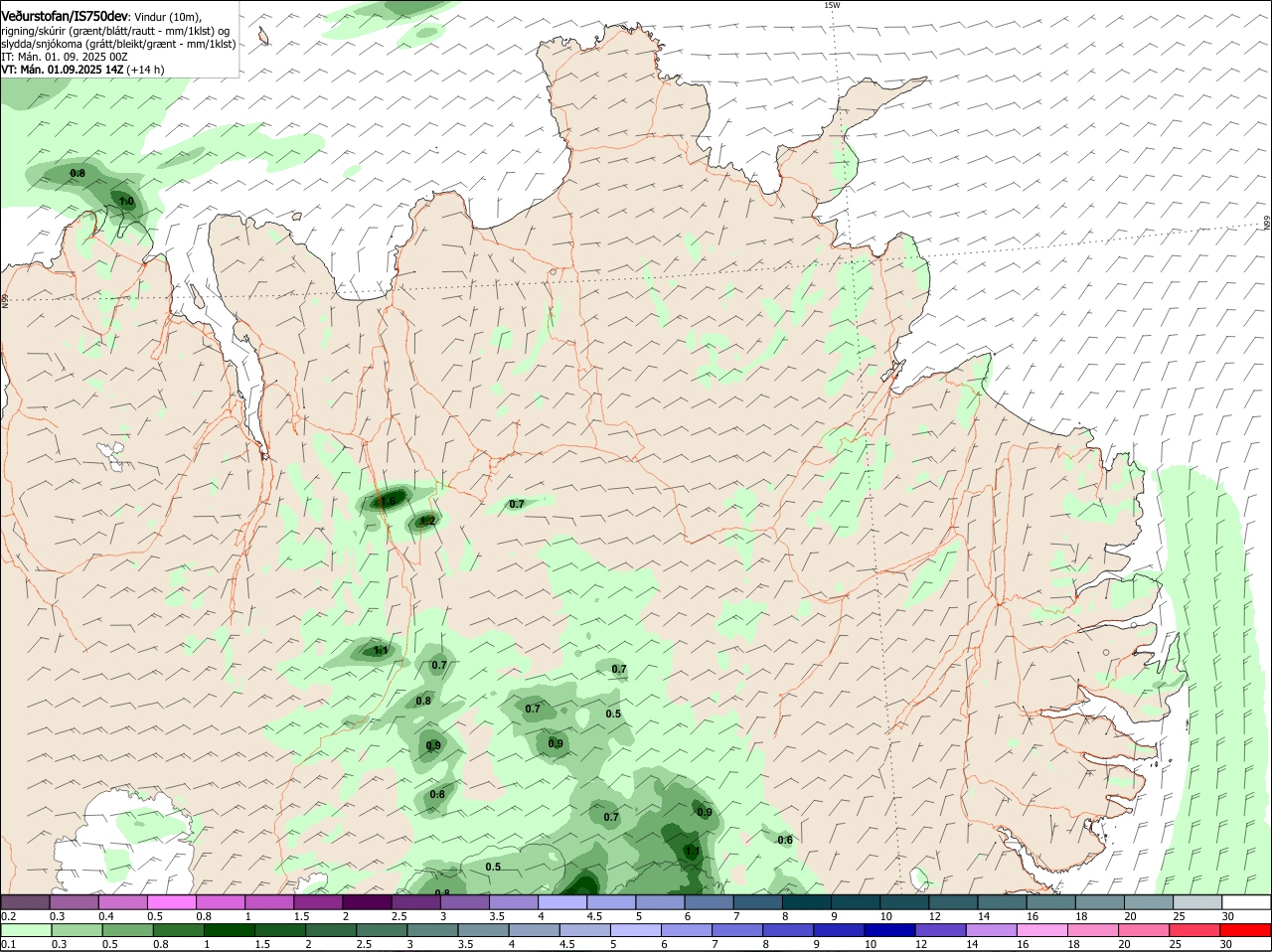The image size is (1272, 952).
Task: Pick the upper-row legend swatch starting at 12
Action: (954, 901)
